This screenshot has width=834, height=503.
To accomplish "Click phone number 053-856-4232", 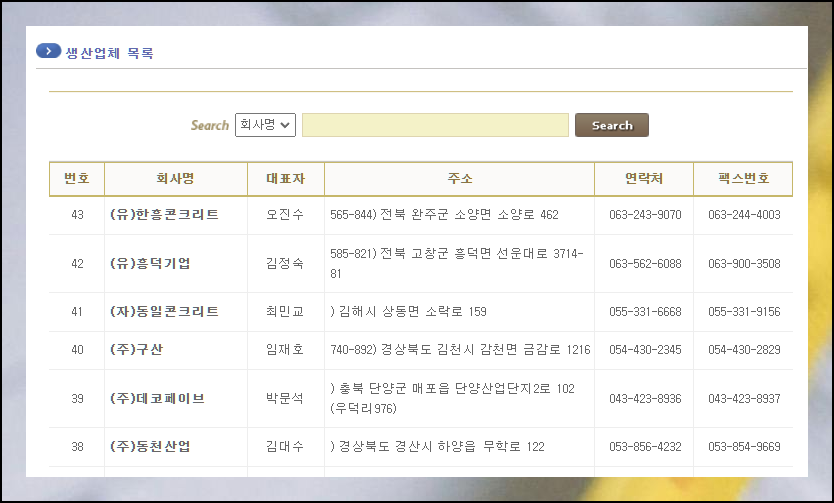I will 645,446.
